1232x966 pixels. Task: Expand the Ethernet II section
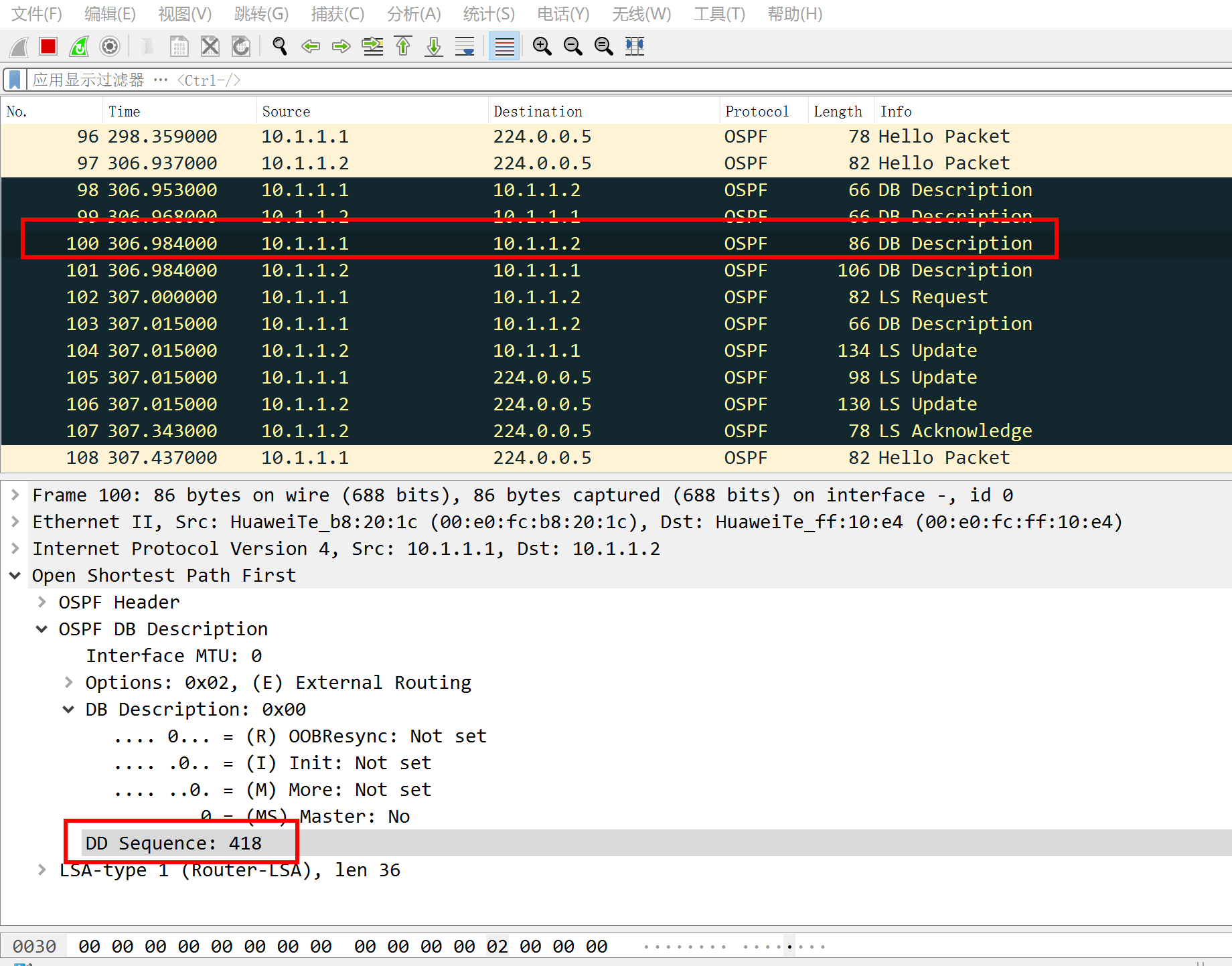tap(15, 522)
